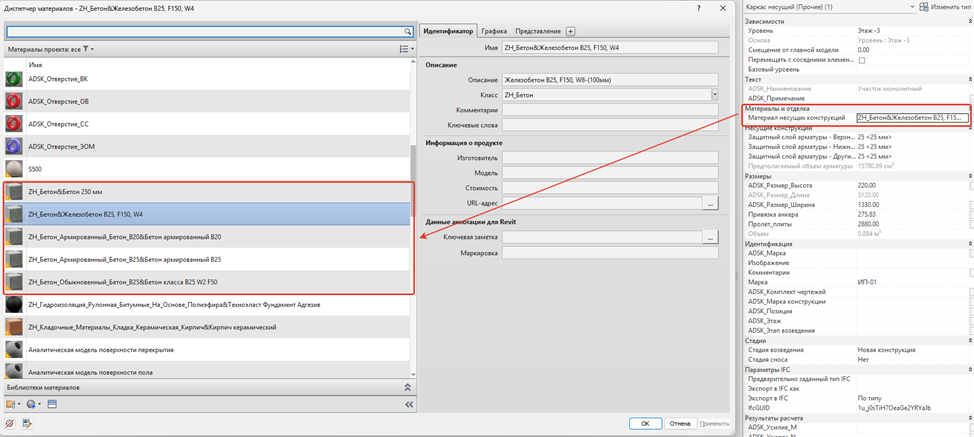
Task: Click icon of Аналитическая модель поверхности перекрытия
Action: (x=14, y=349)
